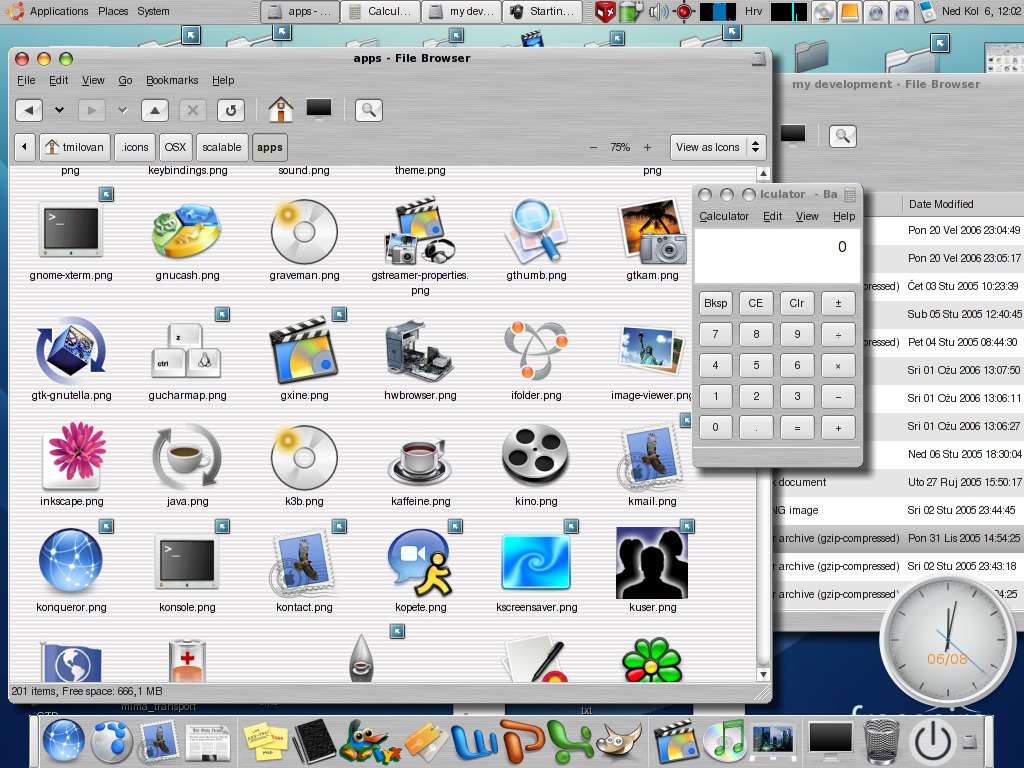The height and width of the screenshot is (768, 1024).
Task: Select the hwbrowser.png icon
Action: [419, 351]
